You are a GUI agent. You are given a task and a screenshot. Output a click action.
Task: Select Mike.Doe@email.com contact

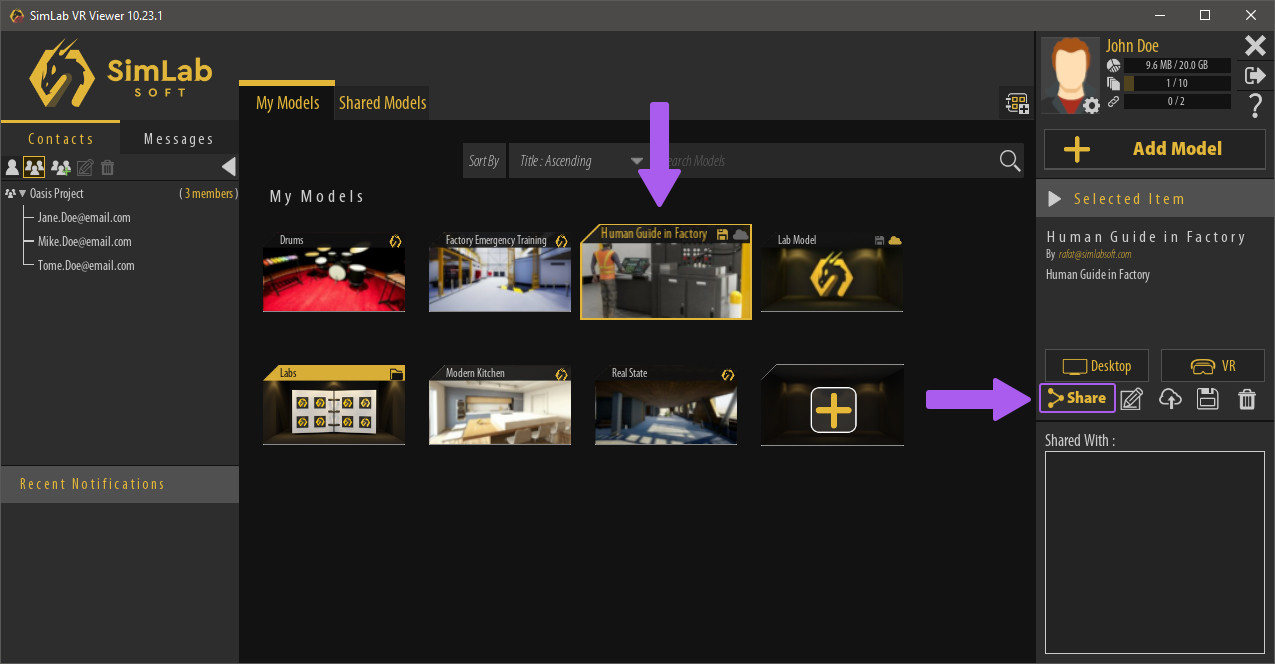coord(84,242)
